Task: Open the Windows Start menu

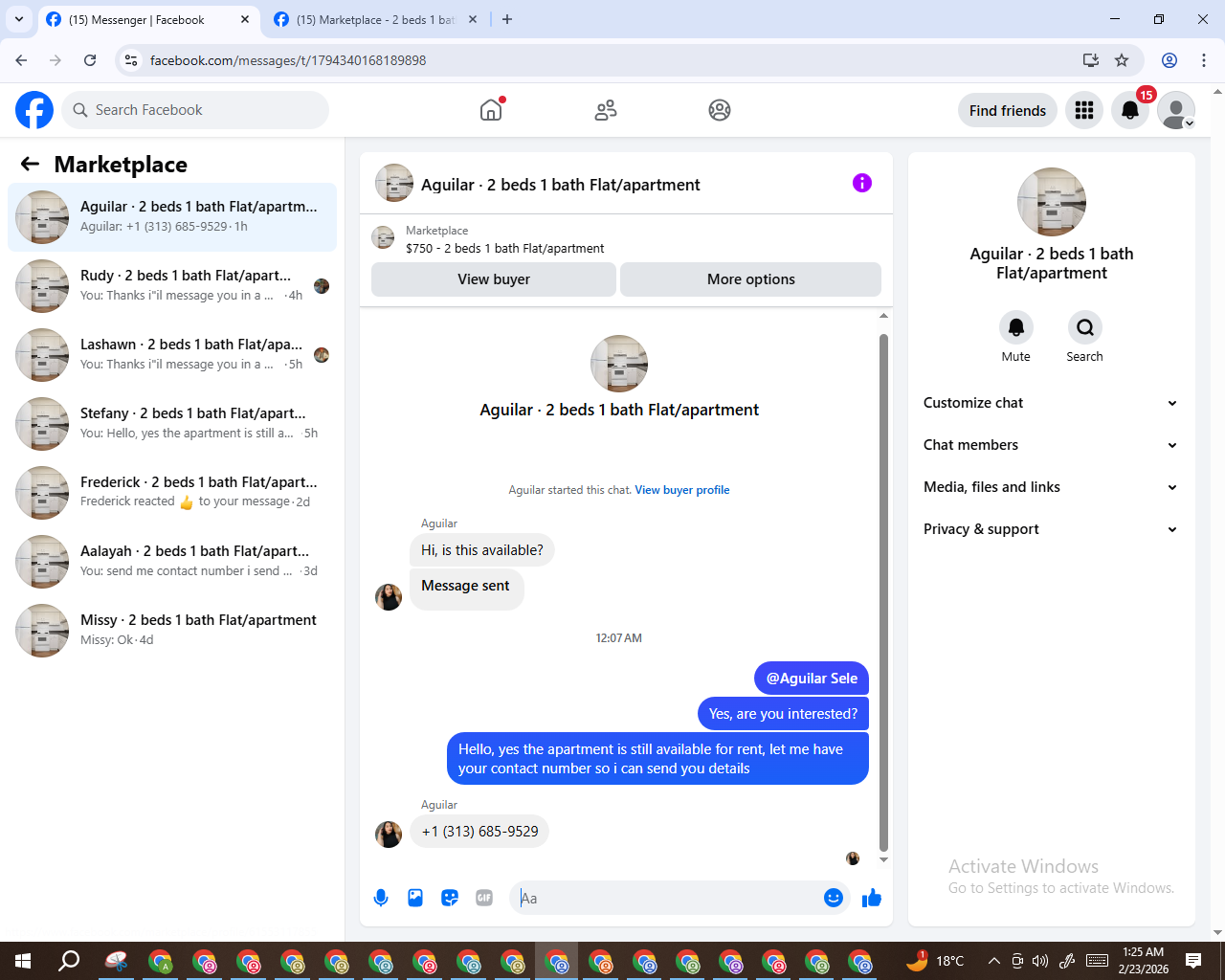Action: (23, 961)
